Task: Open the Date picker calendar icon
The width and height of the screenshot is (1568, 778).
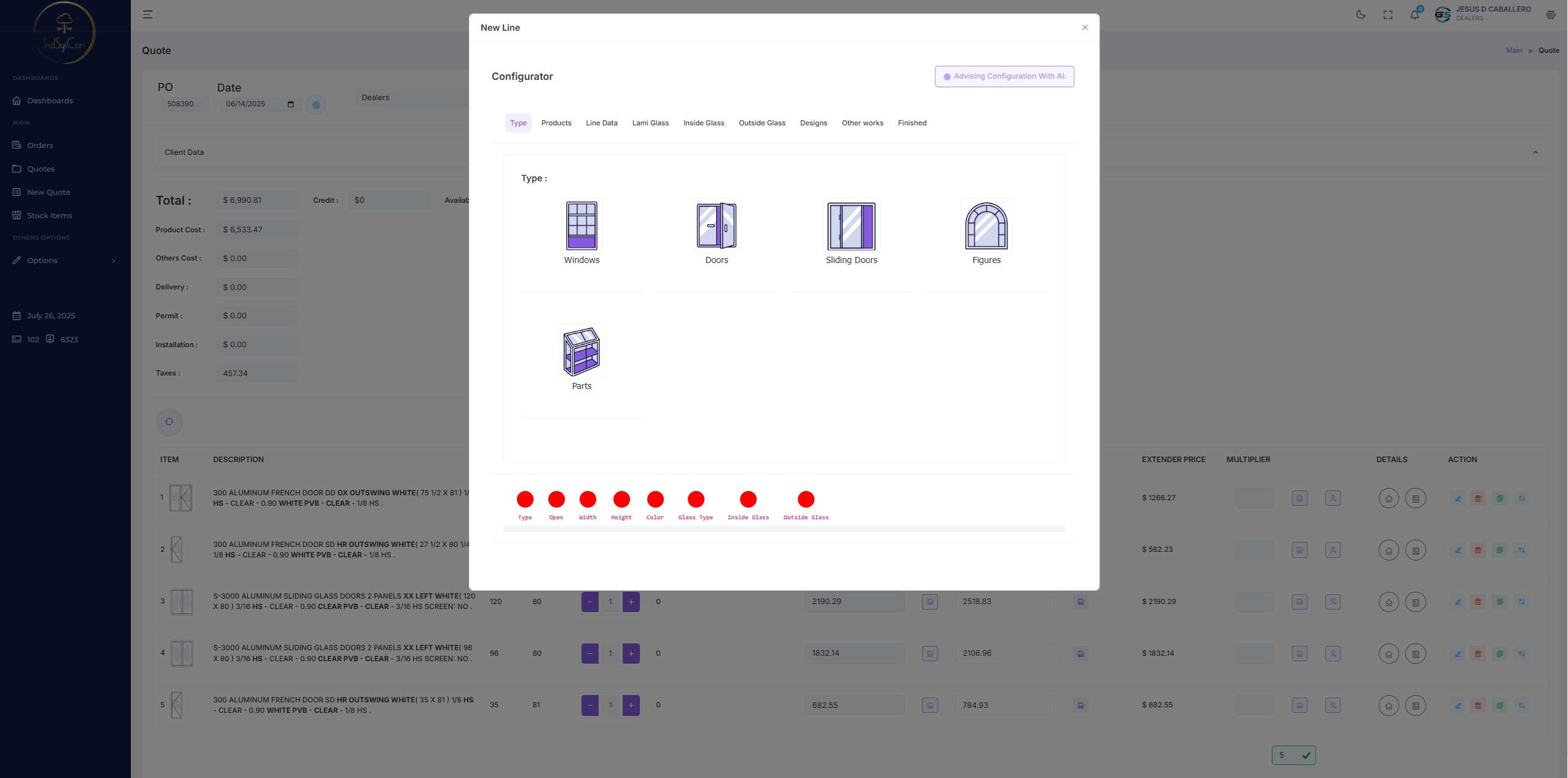Action: pos(291,104)
